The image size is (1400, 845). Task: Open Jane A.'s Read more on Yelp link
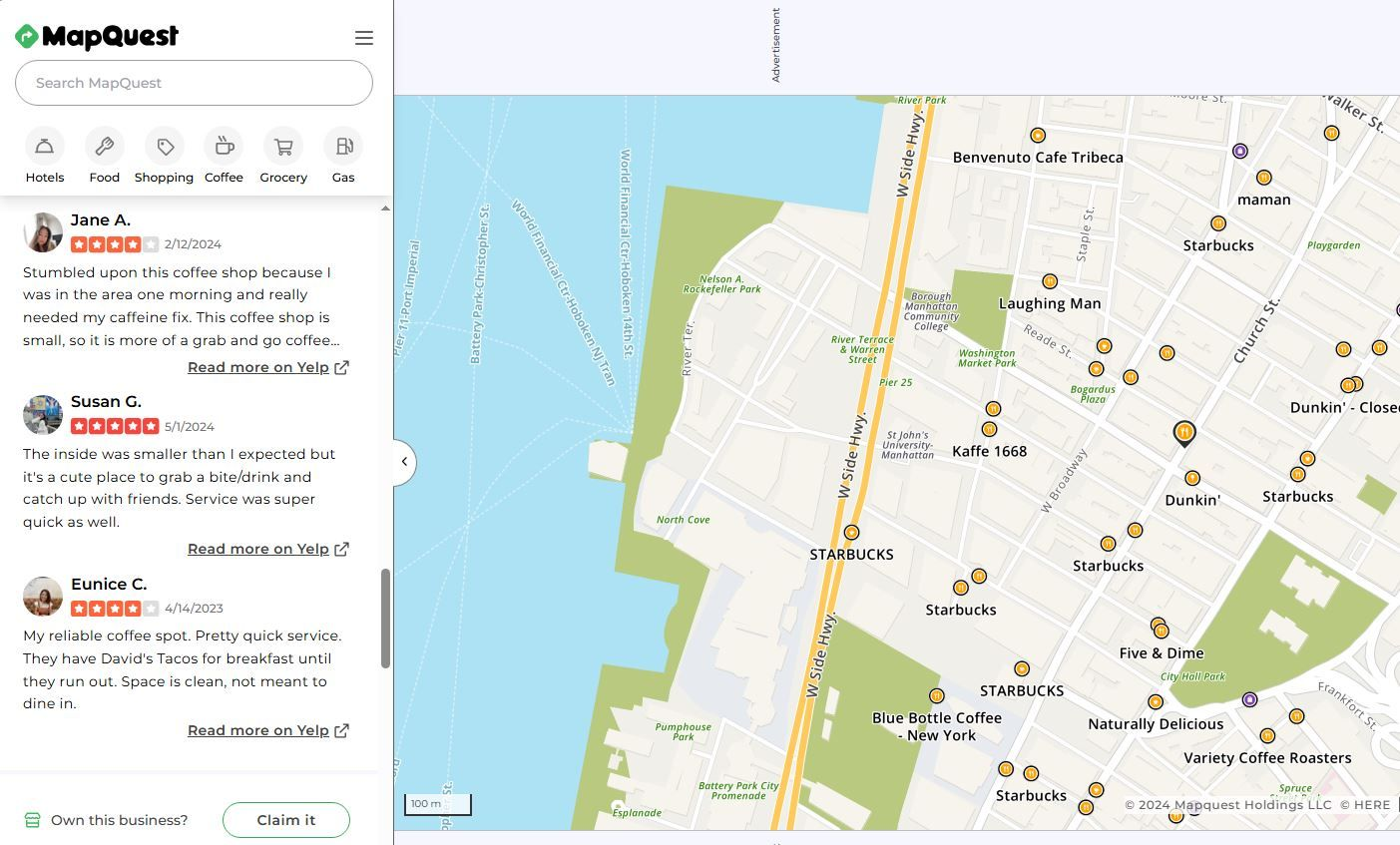(257, 366)
